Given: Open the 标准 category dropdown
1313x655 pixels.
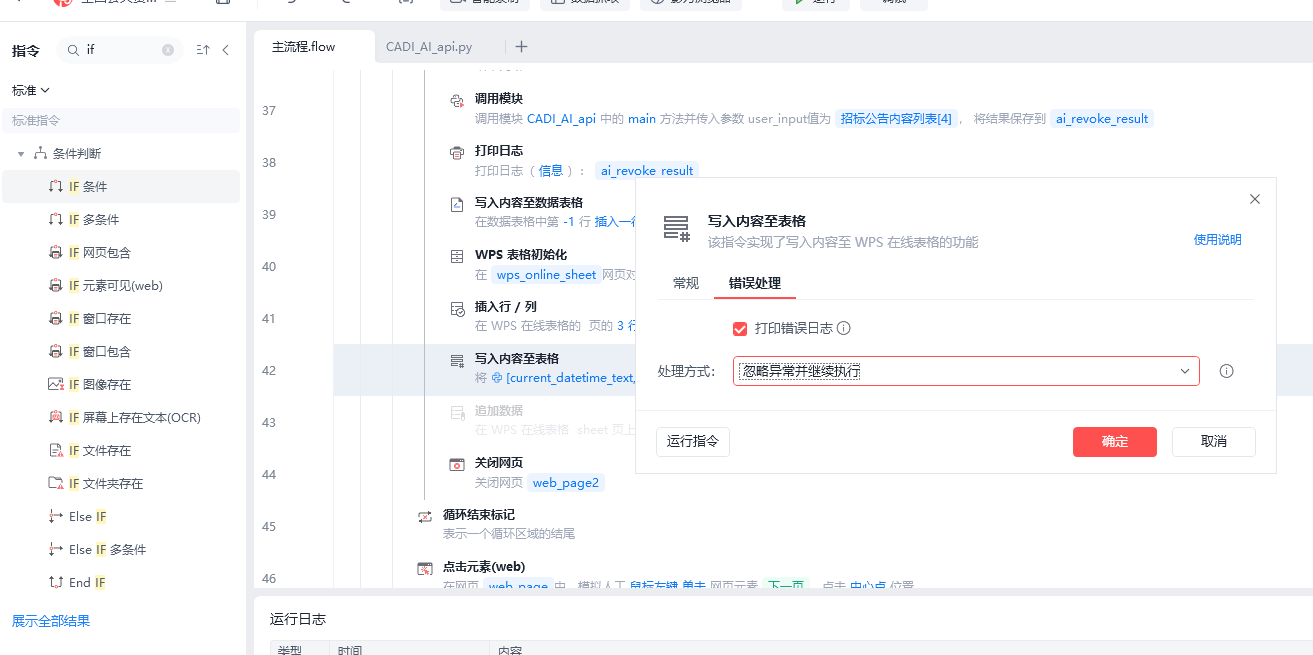Looking at the screenshot, I should tap(31, 90).
